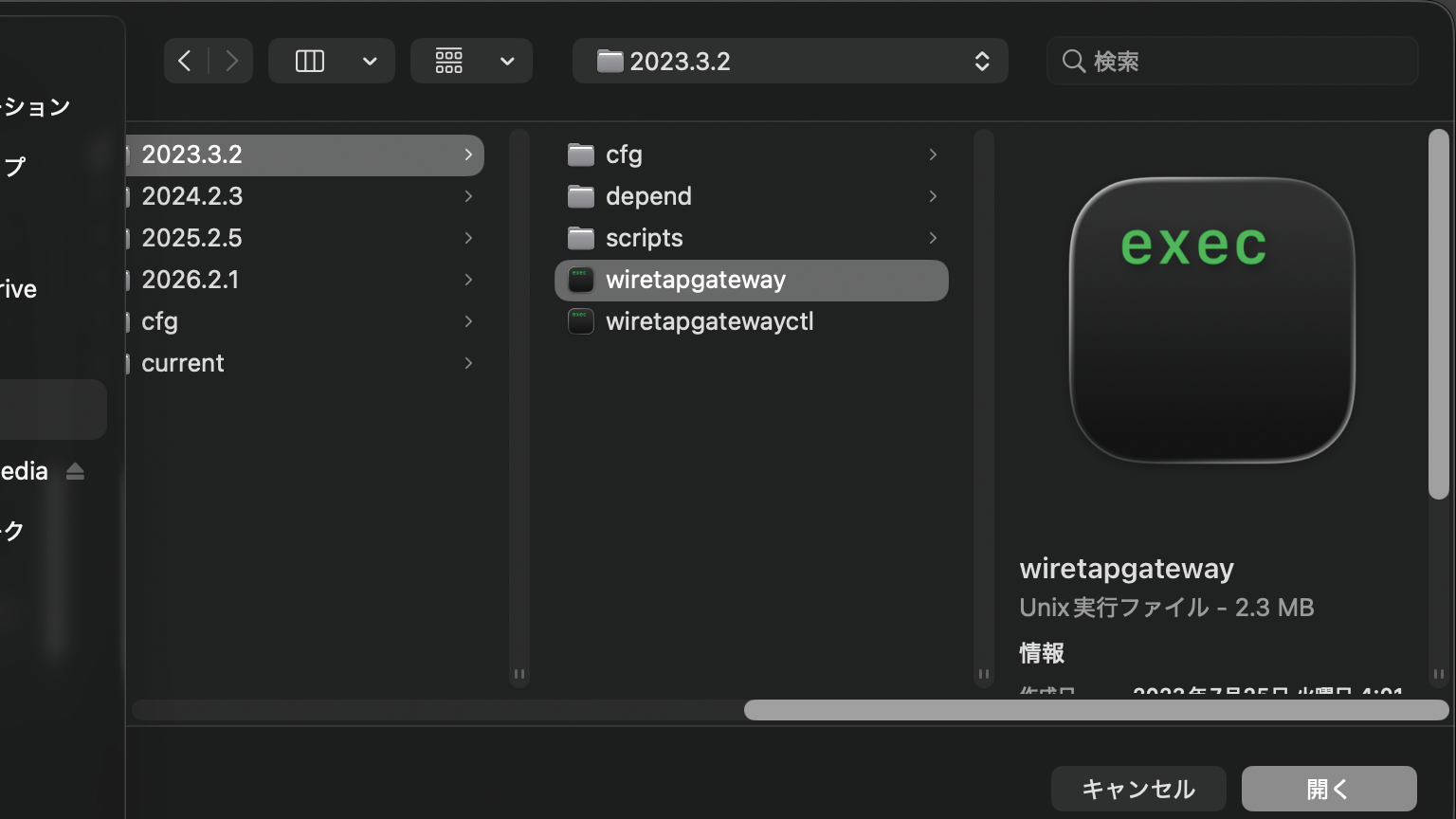The height and width of the screenshot is (819, 1456).
Task: Click the forward navigation arrow
Action: coord(231,62)
